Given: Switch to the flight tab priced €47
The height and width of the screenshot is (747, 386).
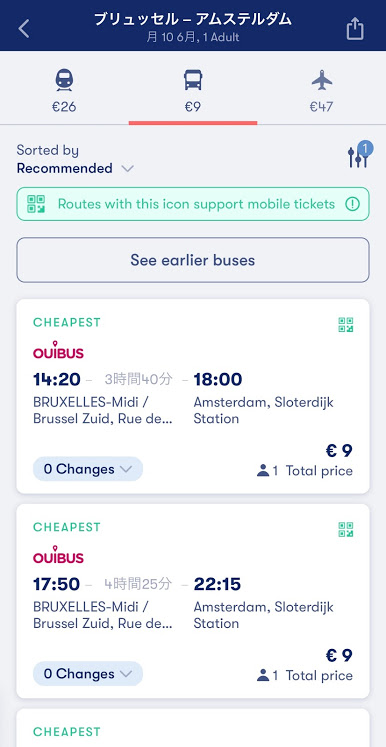Looking at the screenshot, I should coord(322,91).
